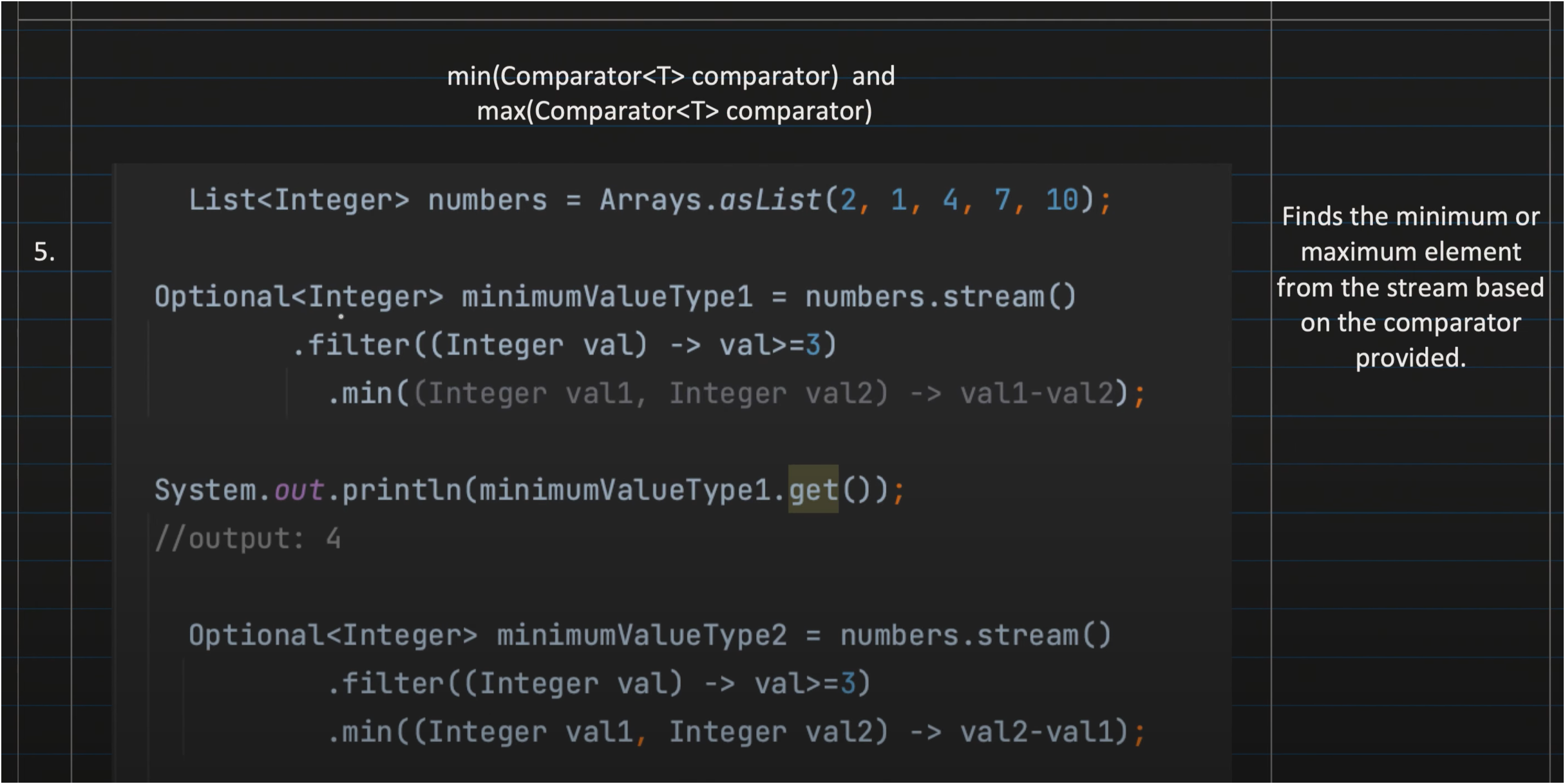
Task: Click the max(Comparator<T> comparator) heading text
Action: tap(674, 111)
